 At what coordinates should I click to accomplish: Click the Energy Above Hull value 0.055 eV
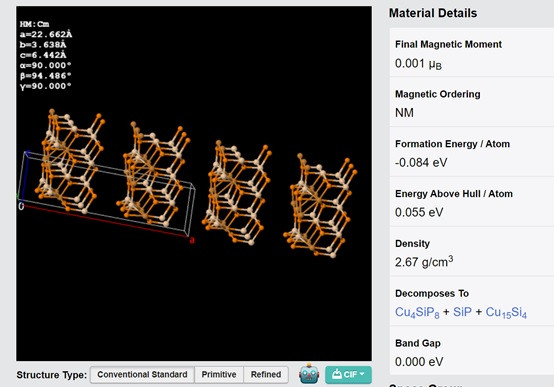coord(419,212)
